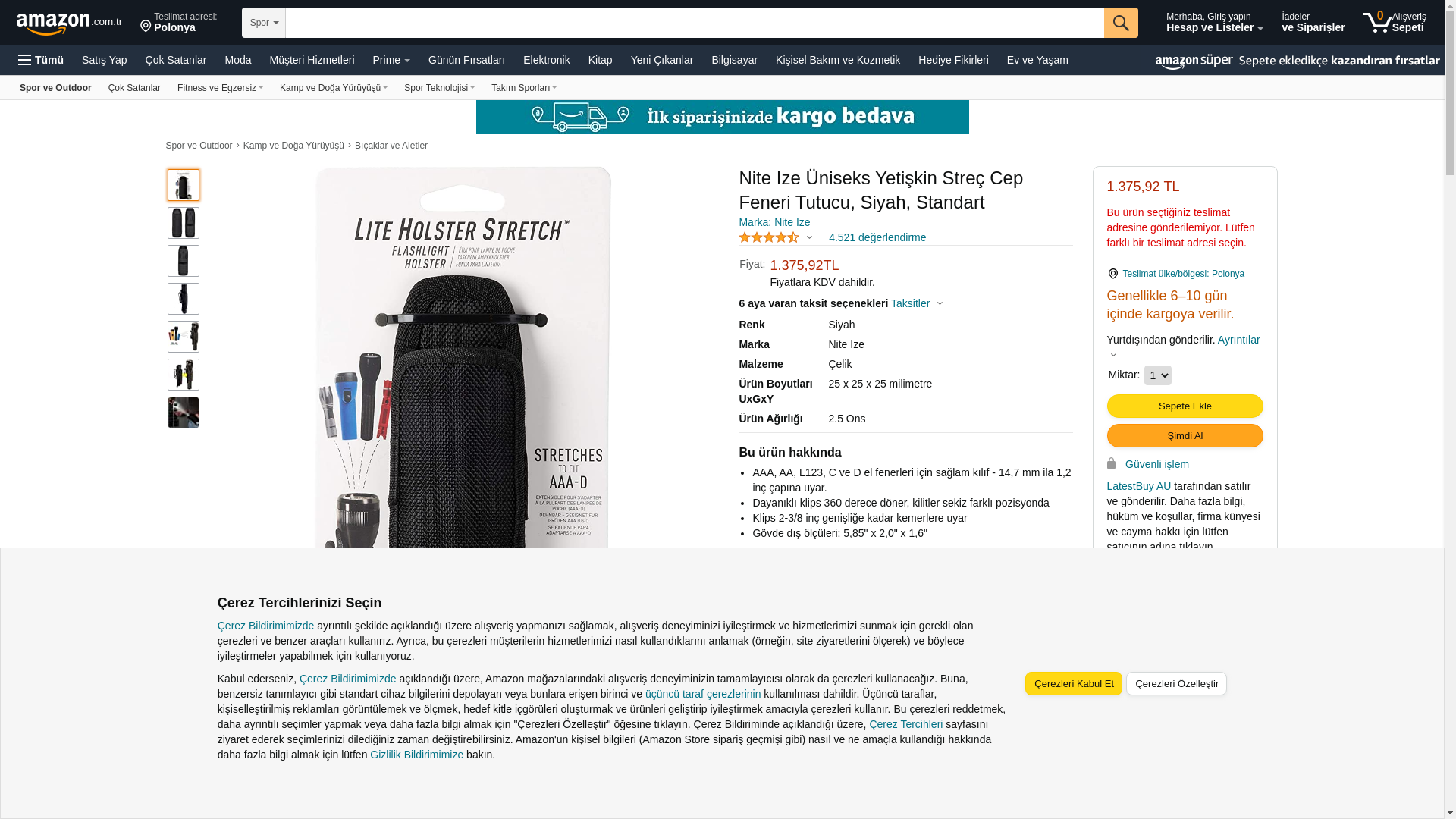This screenshot has height=819, width=1456.
Task: Click the Marka: Nite Ize link
Action: [774, 222]
